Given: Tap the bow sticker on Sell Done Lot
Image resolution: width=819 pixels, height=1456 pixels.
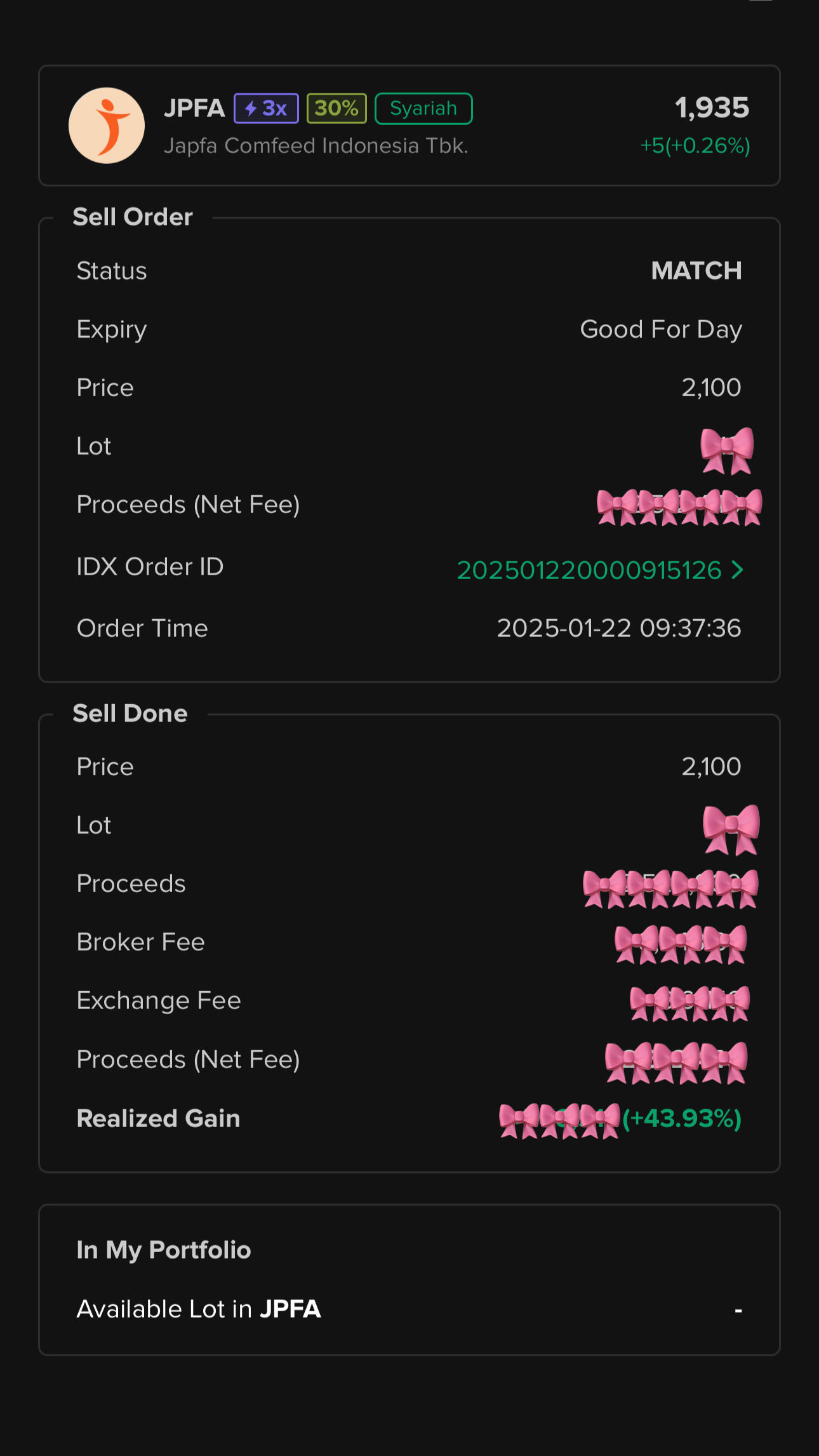Looking at the screenshot, I should [731, 829].
